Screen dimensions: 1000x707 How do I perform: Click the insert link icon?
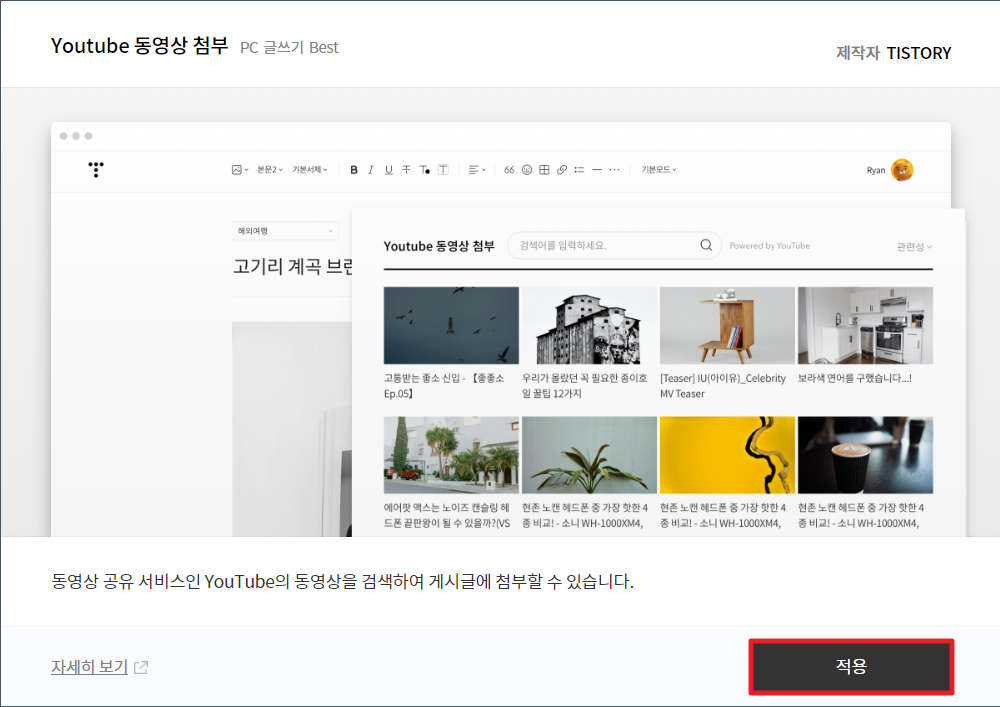click(562, 170)
